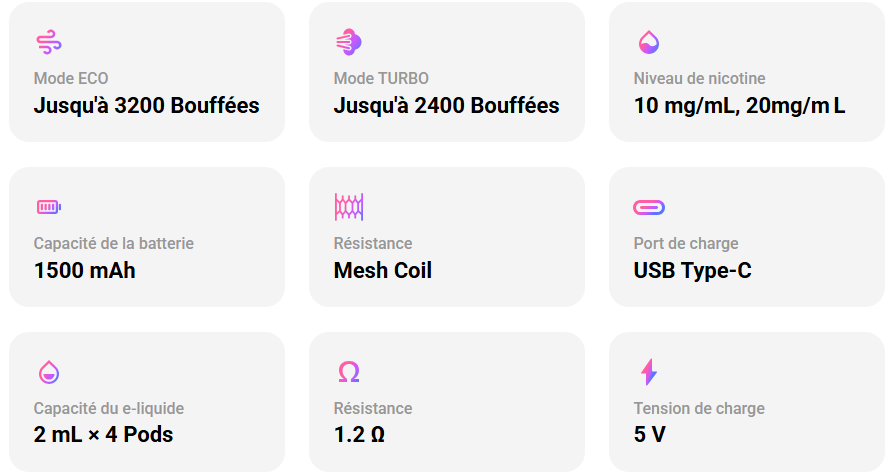Click the turbo blast icon above Mode TURBO

coord(348,42)
